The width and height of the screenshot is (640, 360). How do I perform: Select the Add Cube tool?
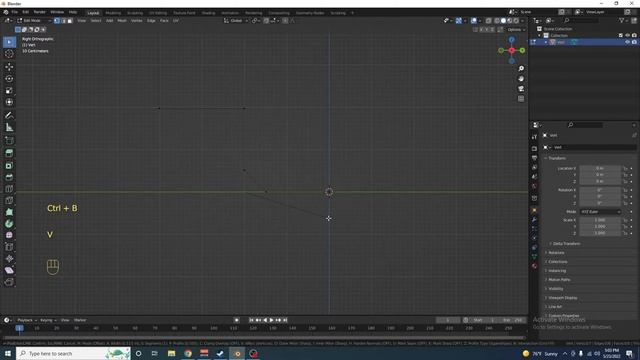coord(9,140)
